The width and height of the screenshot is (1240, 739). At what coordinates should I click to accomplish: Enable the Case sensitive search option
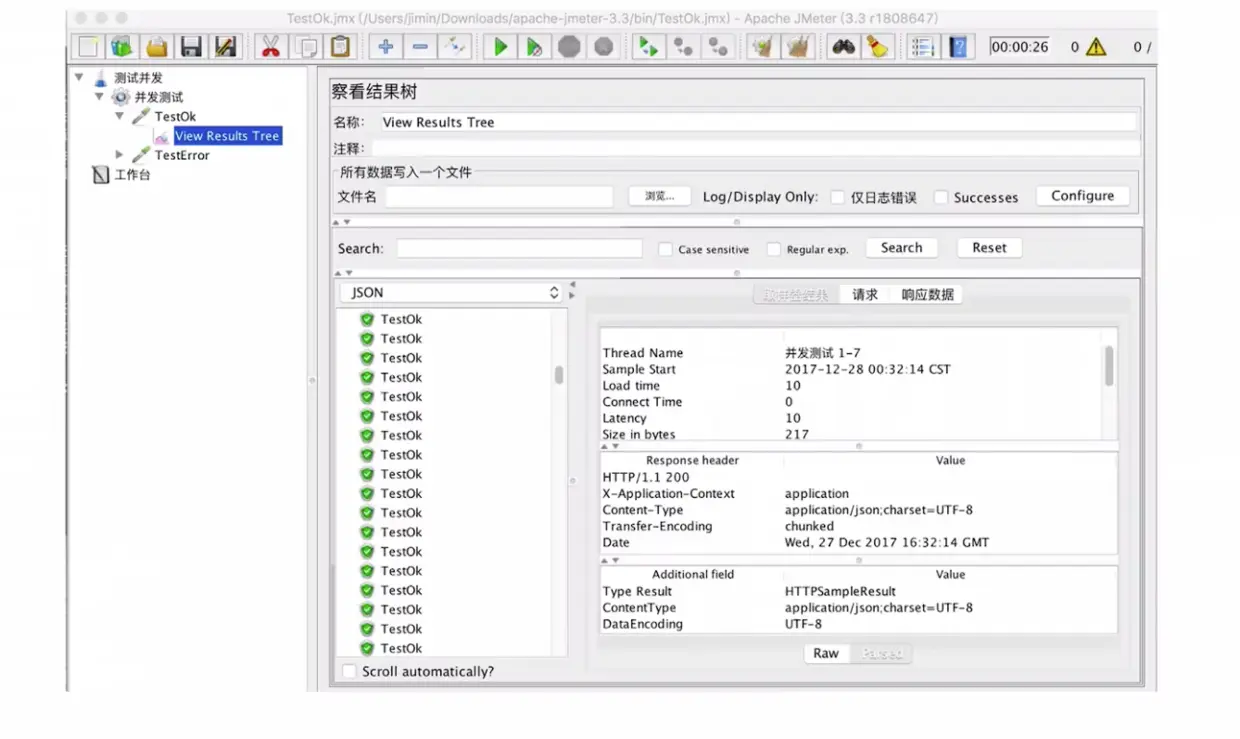point(665,249)
